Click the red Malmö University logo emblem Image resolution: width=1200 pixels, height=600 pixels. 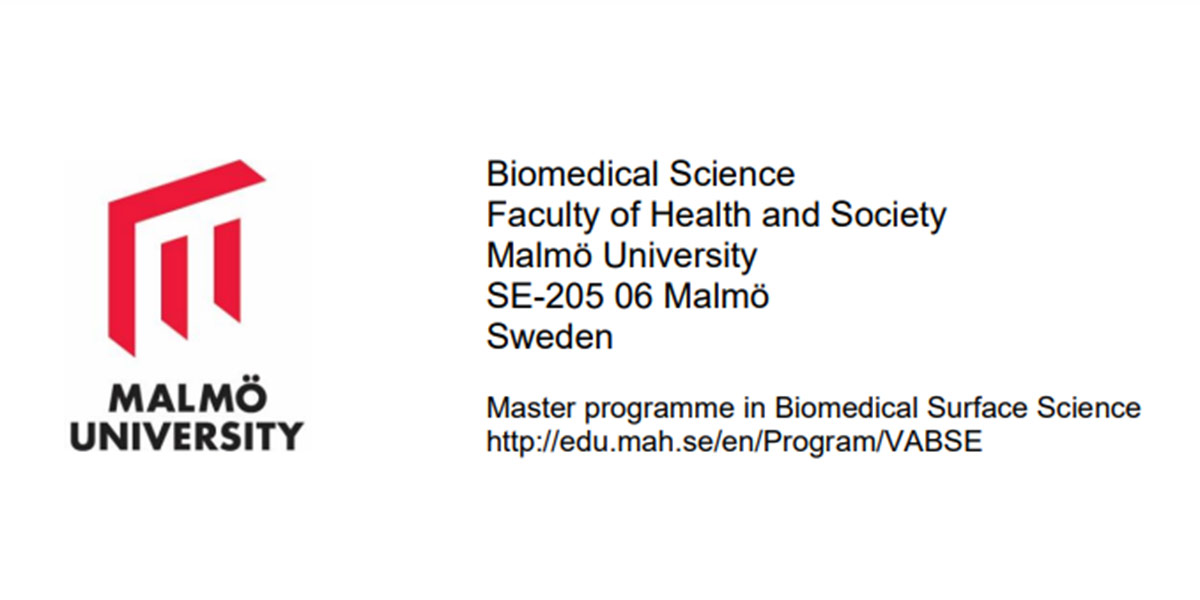click(x=186, y=257)
